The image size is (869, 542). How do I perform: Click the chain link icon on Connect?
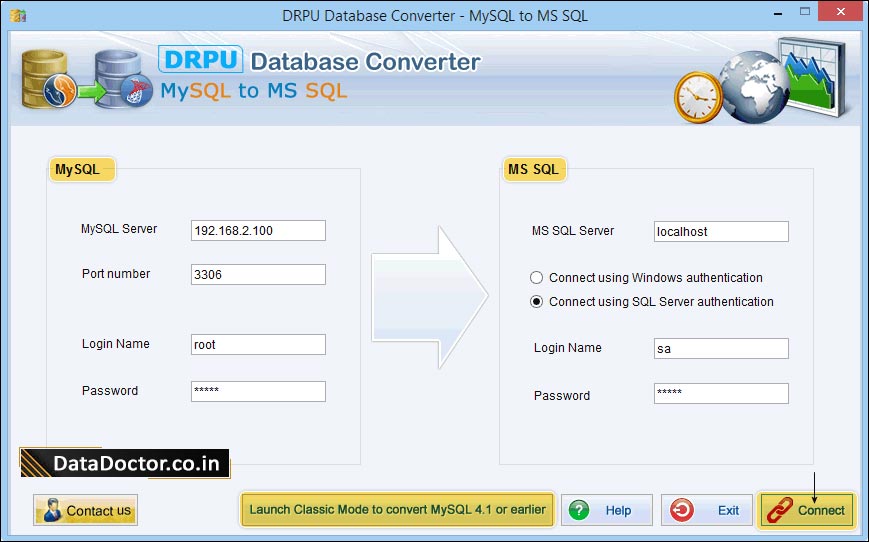tap(780, 510)
